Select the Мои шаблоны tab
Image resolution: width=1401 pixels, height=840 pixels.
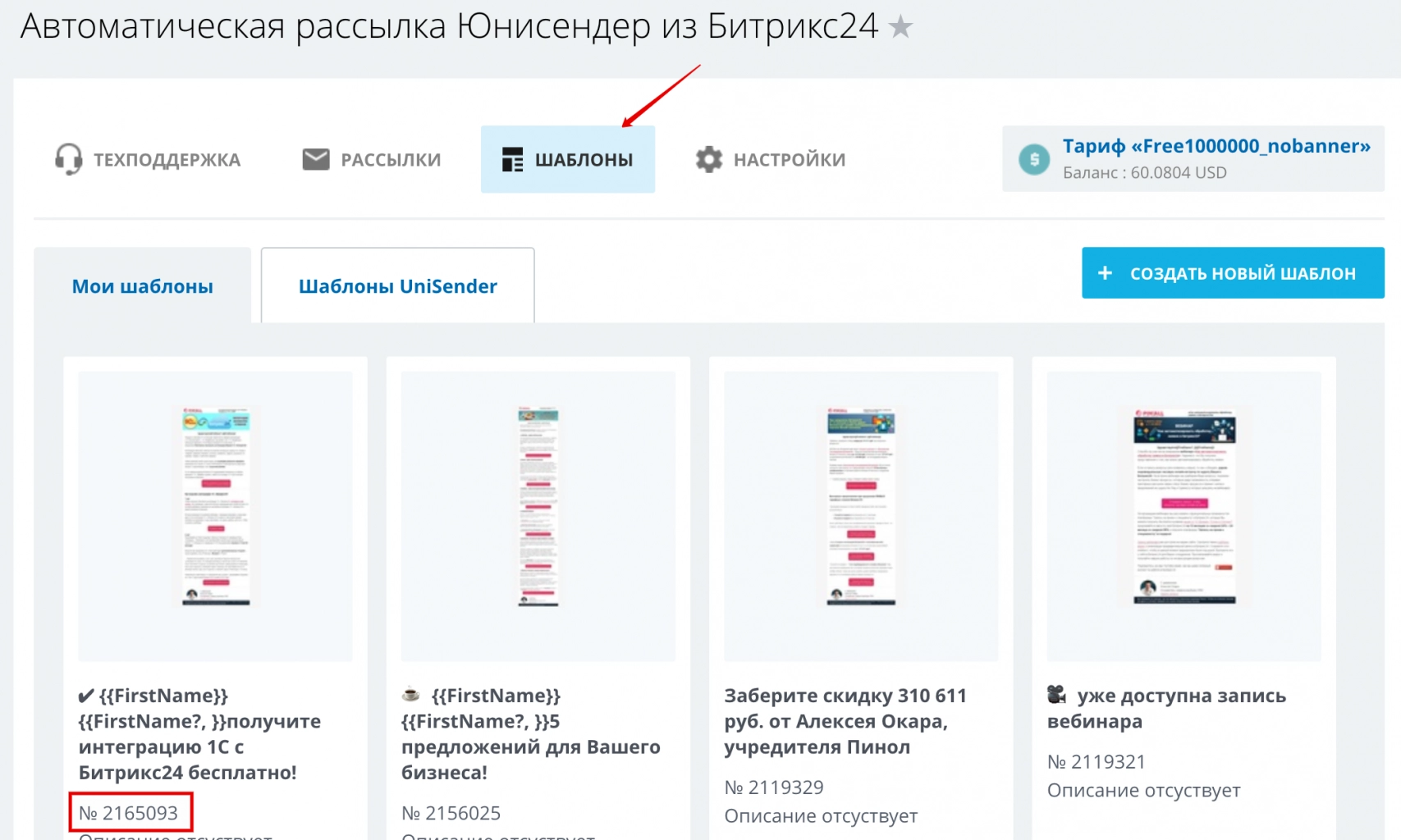click(142, 285)
